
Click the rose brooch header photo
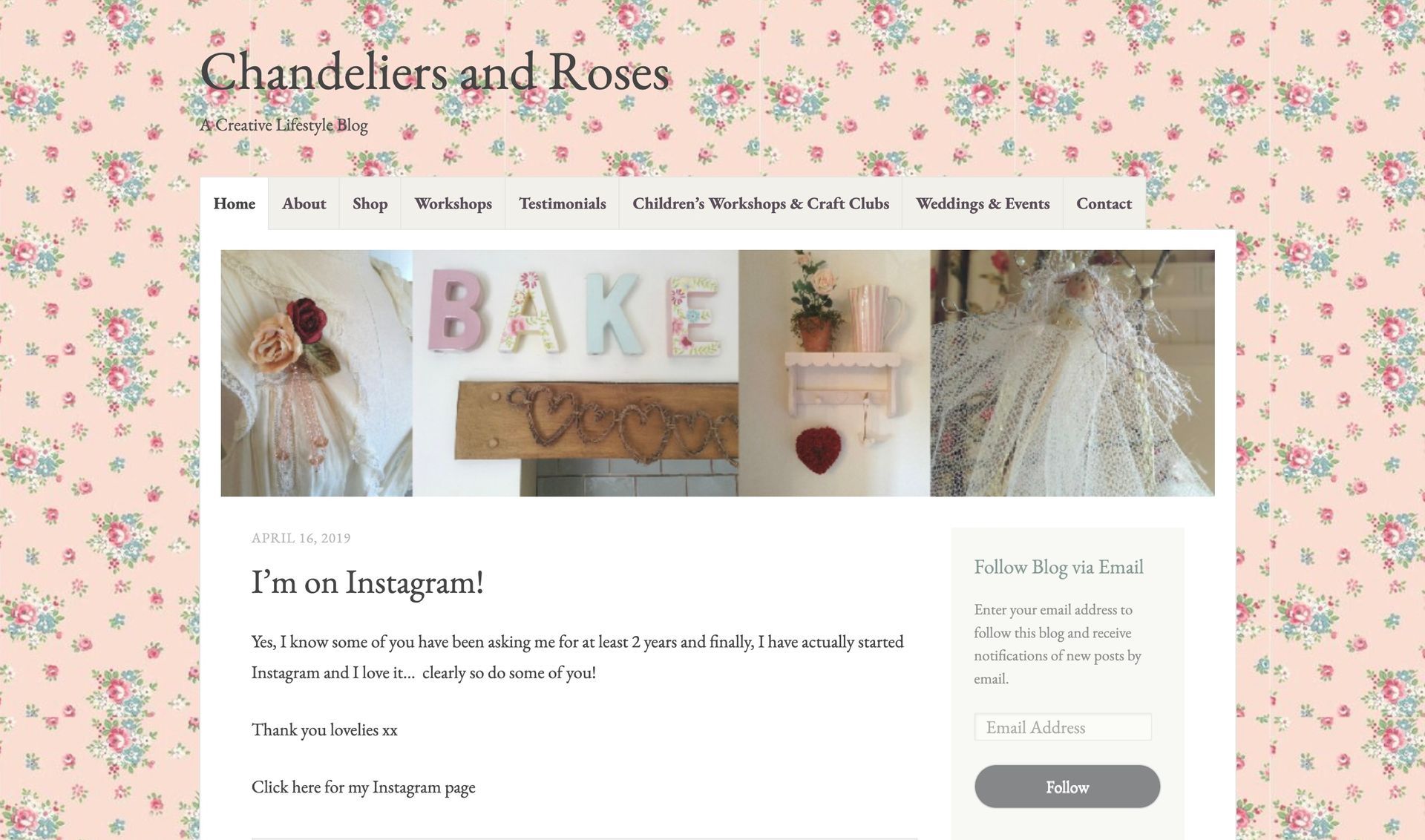(316, 373)
